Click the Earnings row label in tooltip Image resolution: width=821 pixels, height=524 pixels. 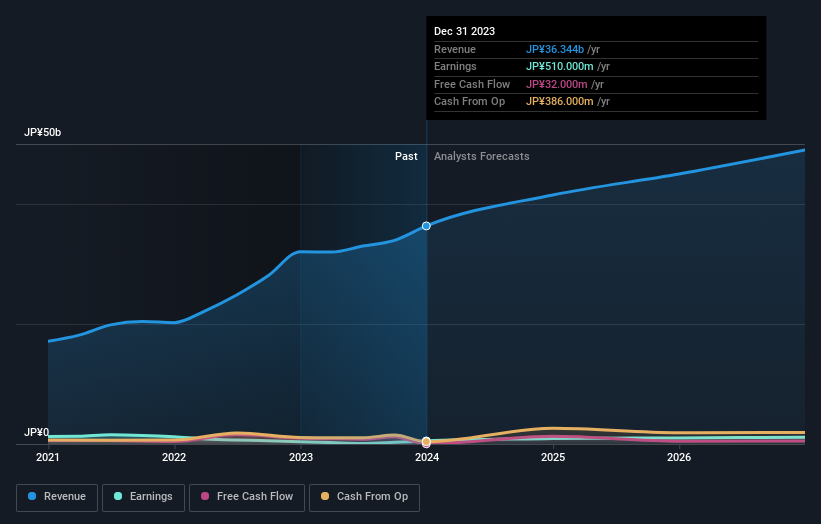pyautogui.click(x=456, y=66)
